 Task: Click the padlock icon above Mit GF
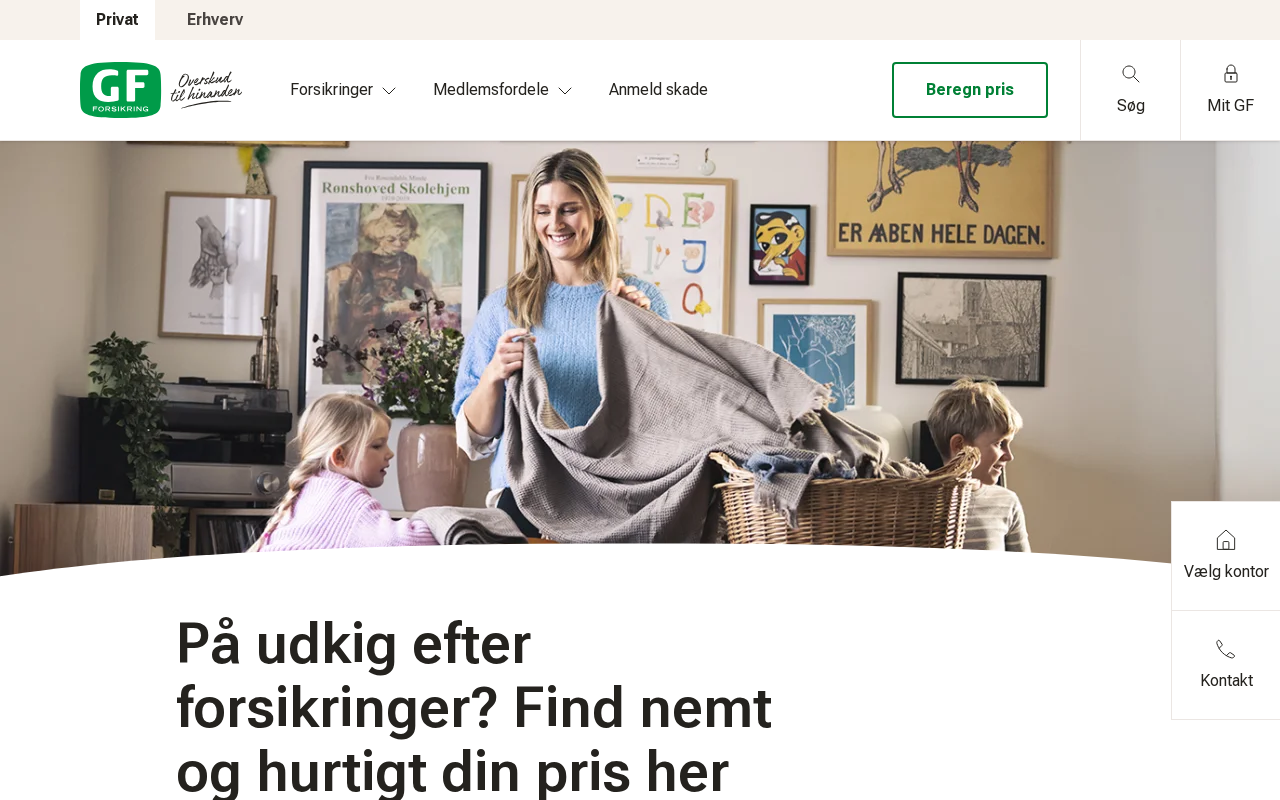(1231, 74)
